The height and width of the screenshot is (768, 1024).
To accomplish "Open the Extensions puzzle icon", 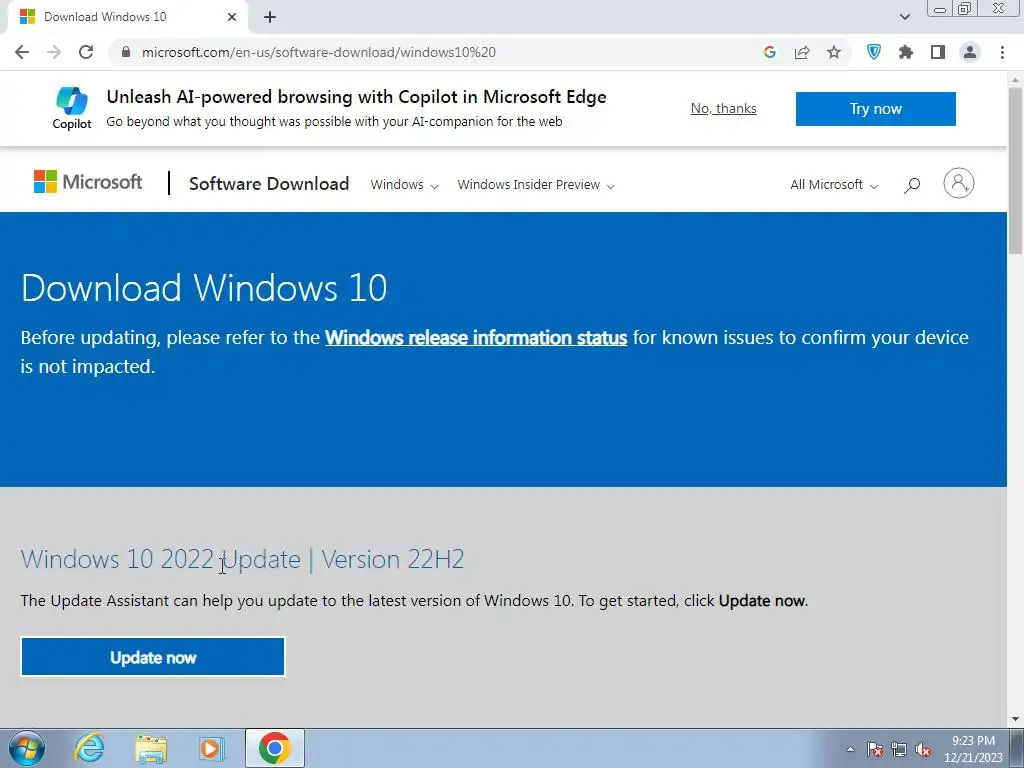I will (906, 52).
